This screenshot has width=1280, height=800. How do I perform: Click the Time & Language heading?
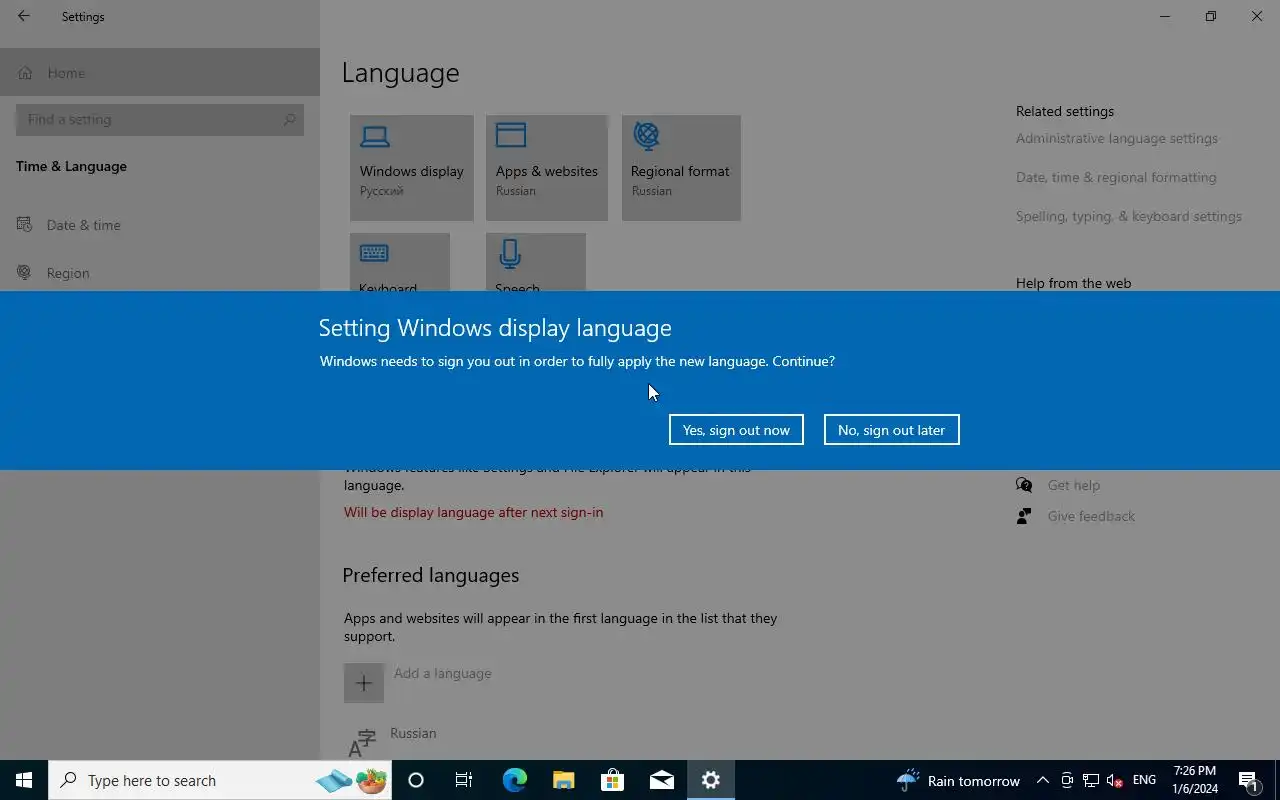pos(71,166)
